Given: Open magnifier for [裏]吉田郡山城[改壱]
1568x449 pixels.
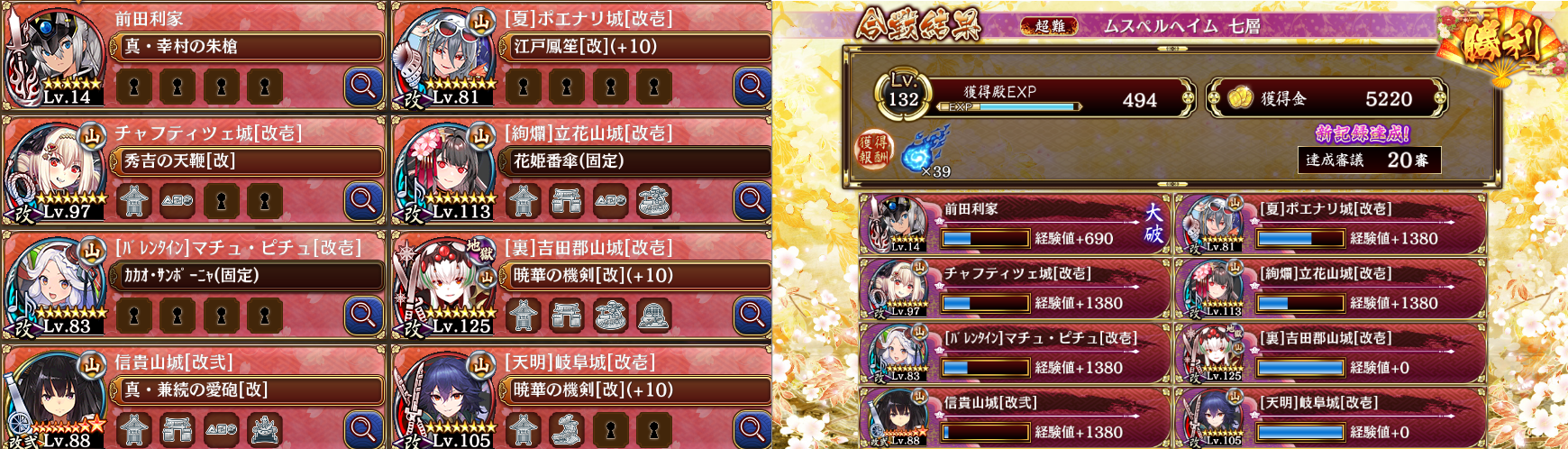Looking at the screenshot, I should coord(752,316).
